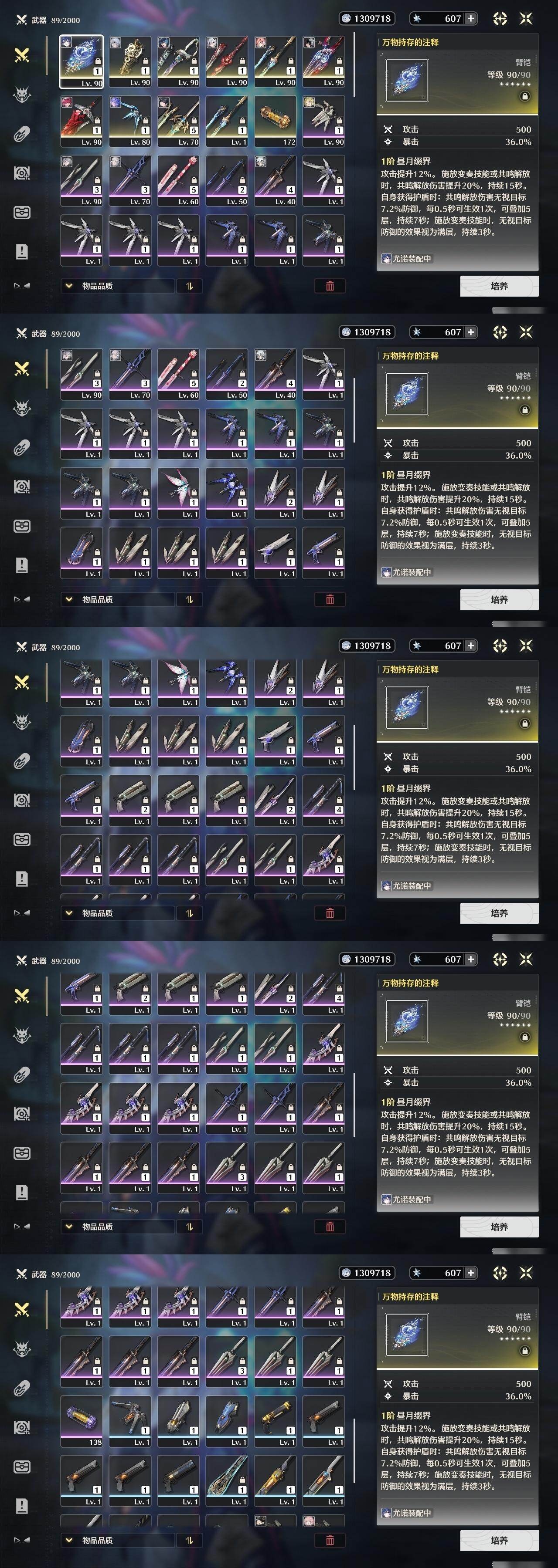Select the Lv. 80 blue gauntlet weapon
Screen dimensions: 558x1568
point(130,121)
